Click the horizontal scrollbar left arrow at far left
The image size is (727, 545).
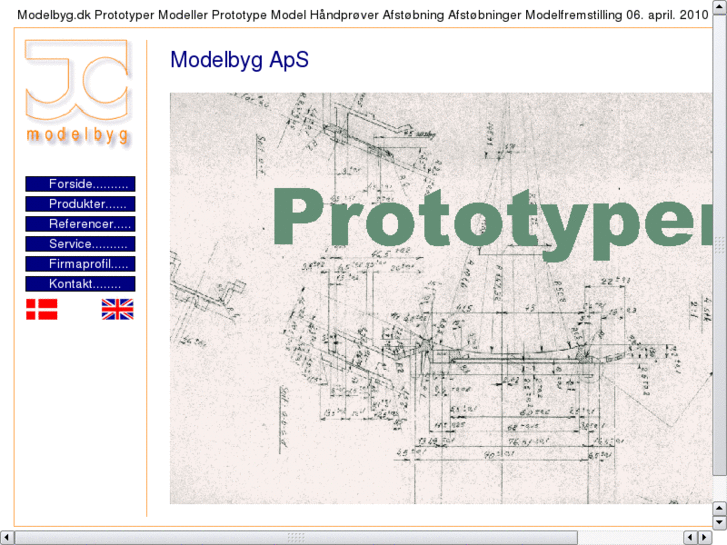pyautogui.click(x=6, y=538)
